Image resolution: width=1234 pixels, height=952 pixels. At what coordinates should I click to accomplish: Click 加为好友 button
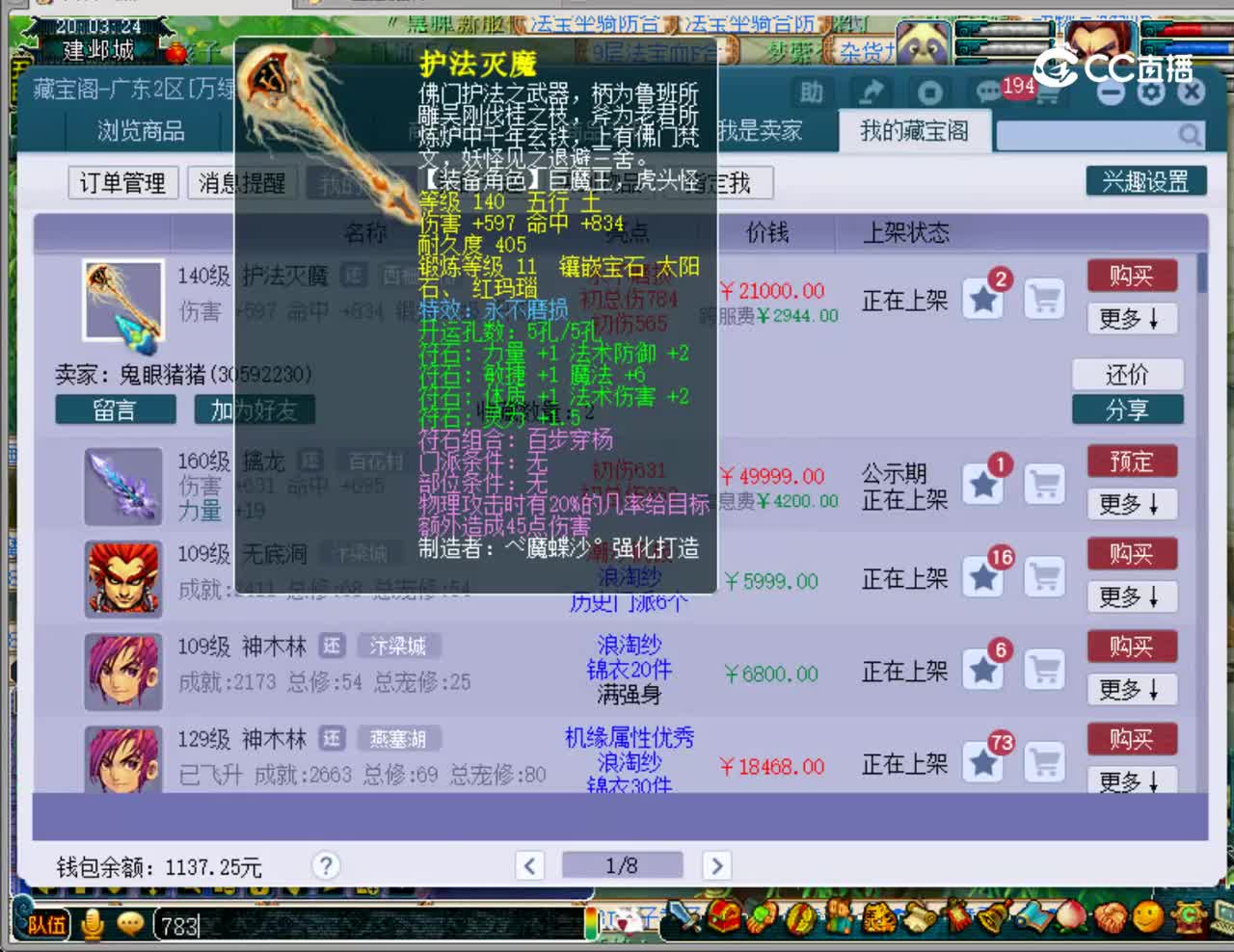[255, 410]
